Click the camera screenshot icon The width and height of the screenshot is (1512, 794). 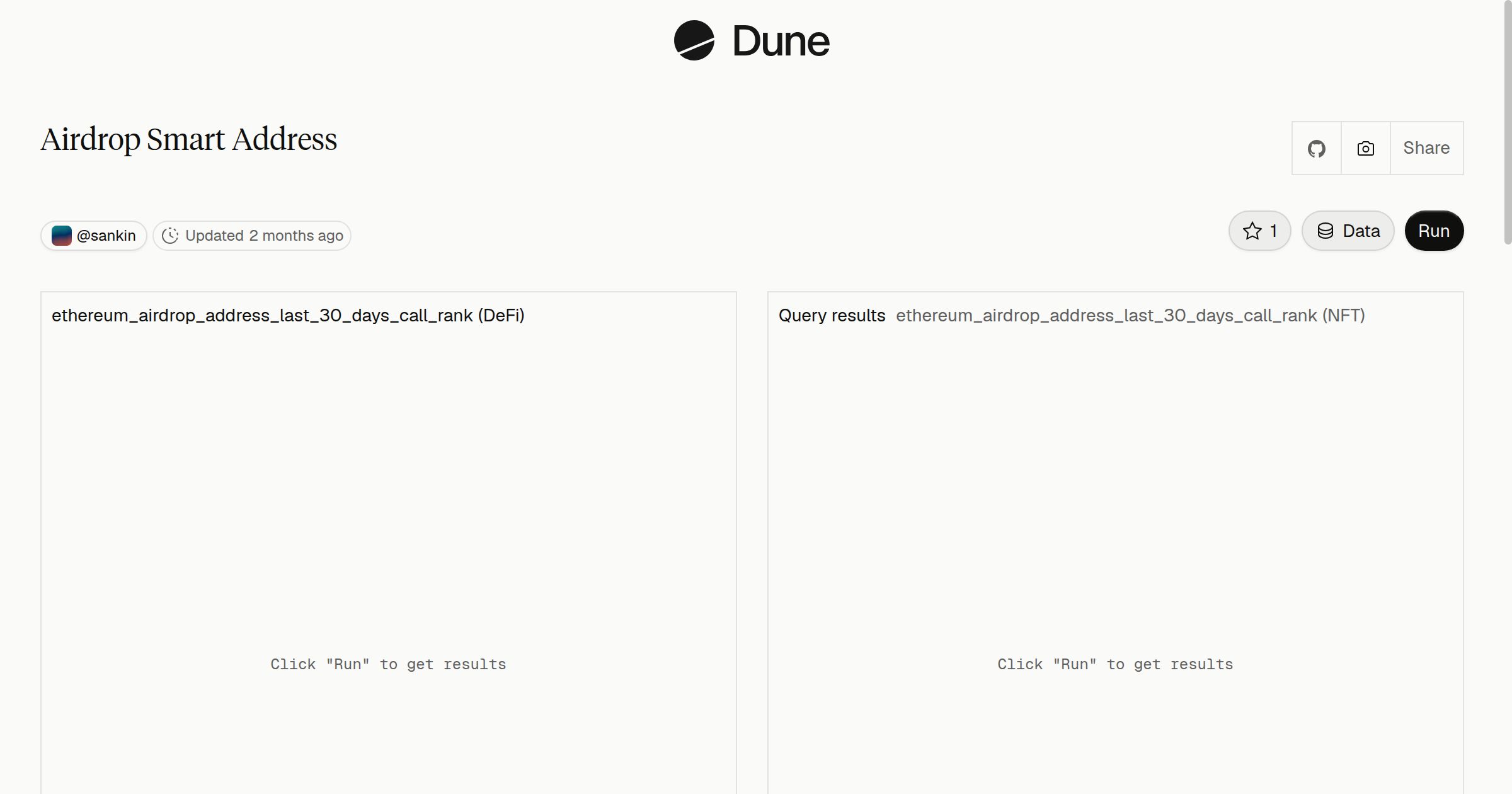tap(1366, 148)
